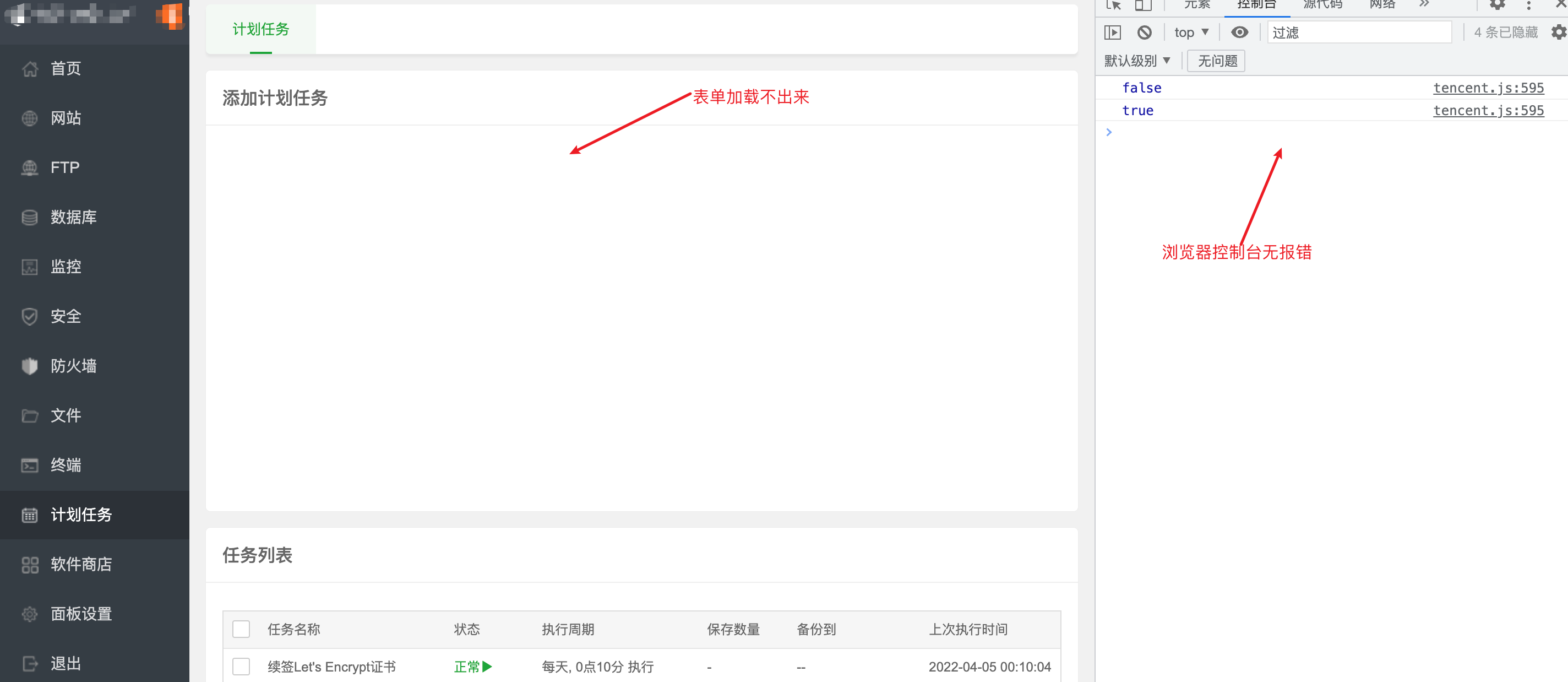Image resolution: width=1568 pixels, height=682 pixels.
Task: Open the 面板设置 sidebar menu
Action: click(x=81, y=614)
